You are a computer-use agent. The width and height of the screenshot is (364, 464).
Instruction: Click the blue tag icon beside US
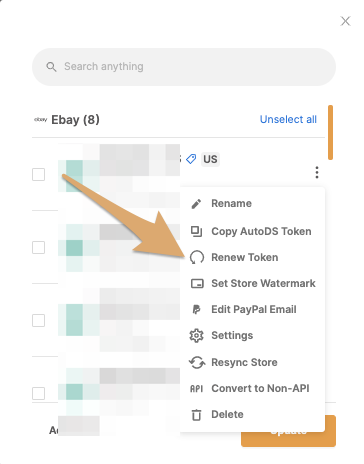pos(191,159)
